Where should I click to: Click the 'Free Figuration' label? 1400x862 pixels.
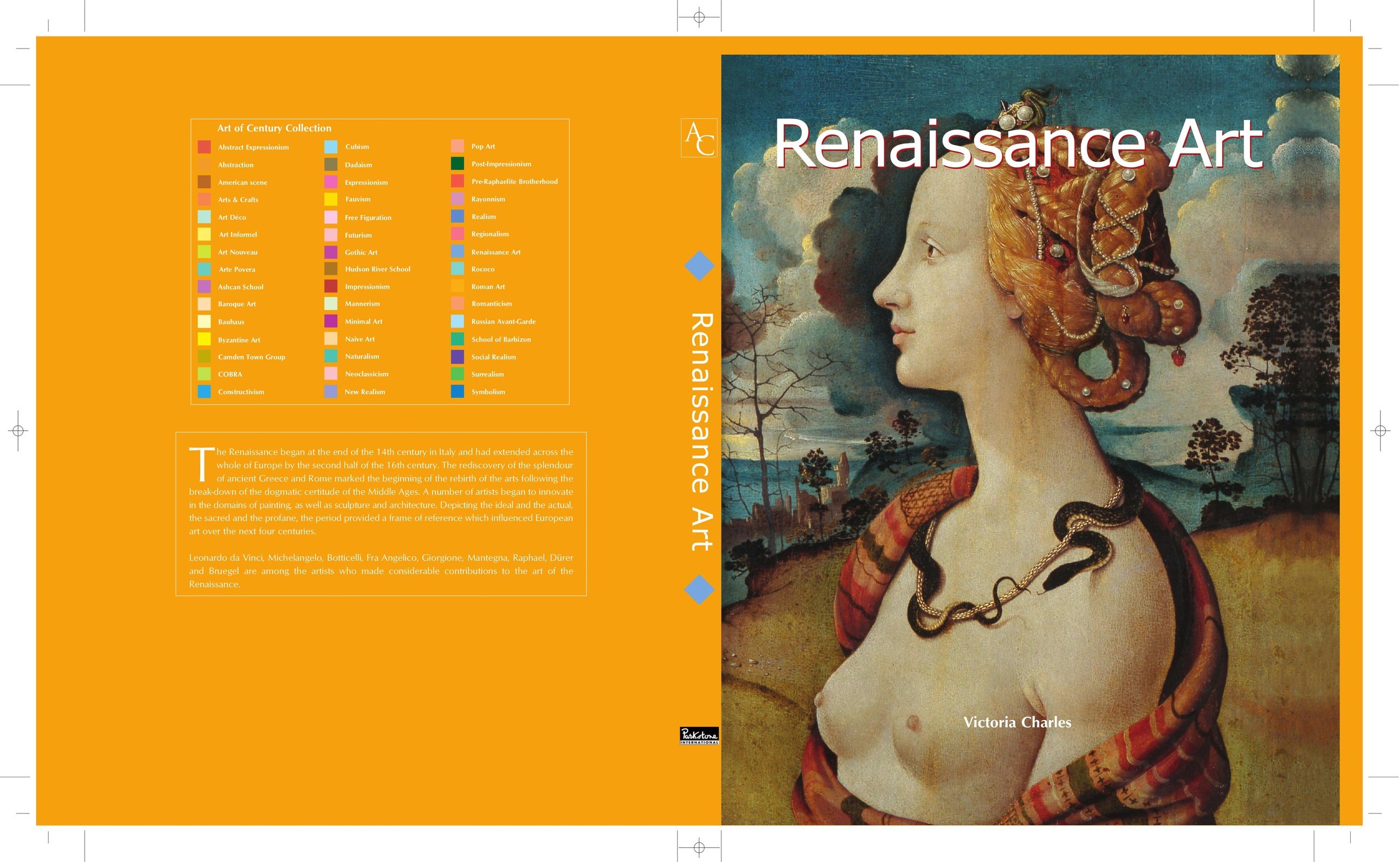pyautogui.click(x=368, y=217)
